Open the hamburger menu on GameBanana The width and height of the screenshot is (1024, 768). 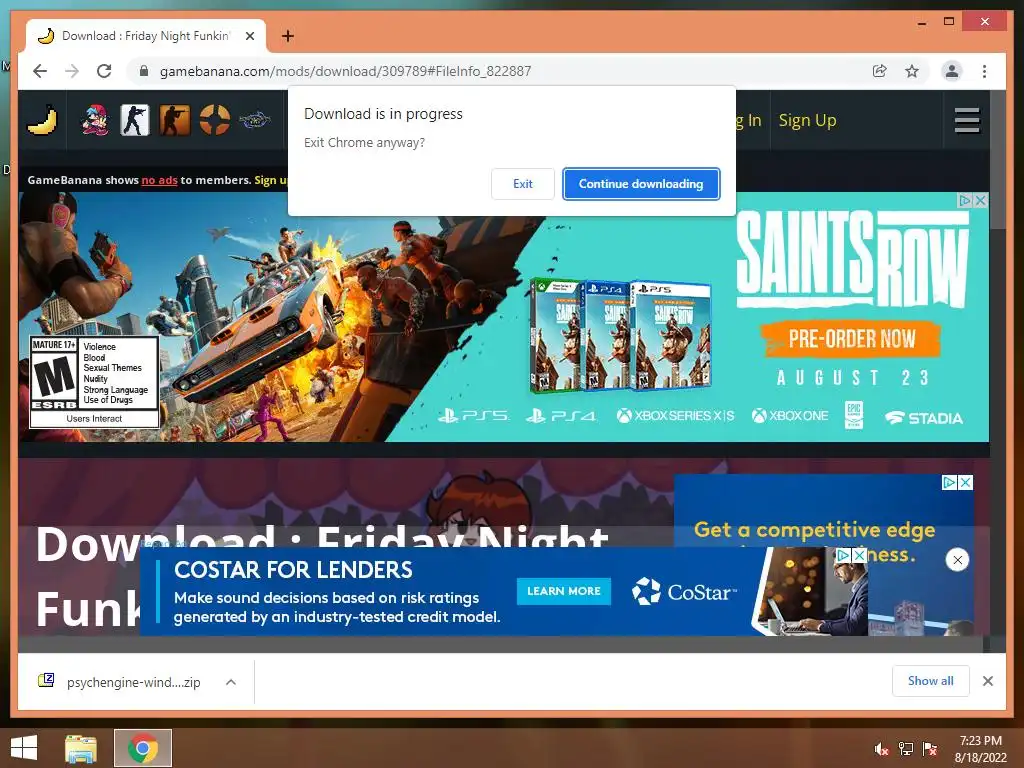pos(967,120)
